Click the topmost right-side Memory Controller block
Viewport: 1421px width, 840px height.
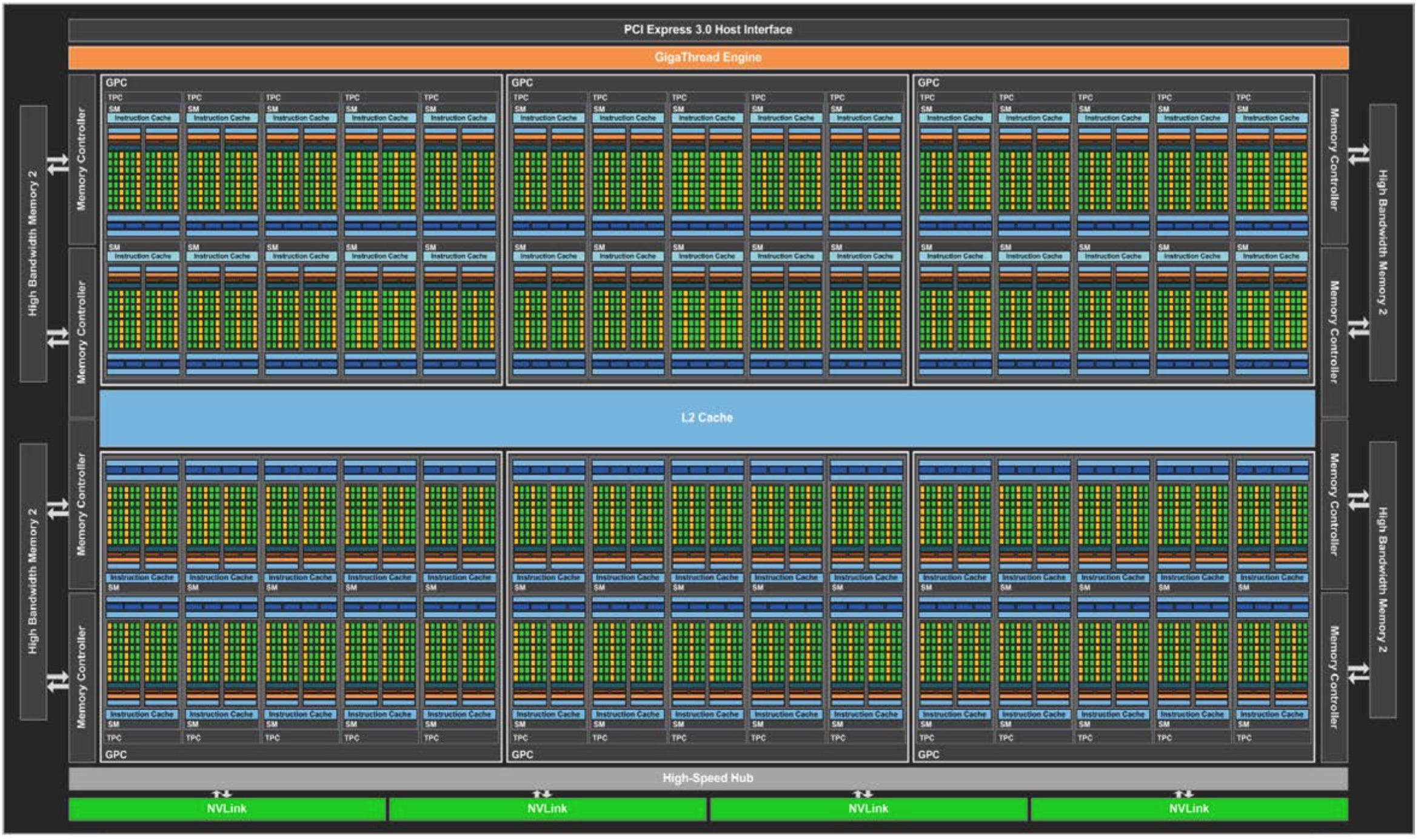[1334, 159]
